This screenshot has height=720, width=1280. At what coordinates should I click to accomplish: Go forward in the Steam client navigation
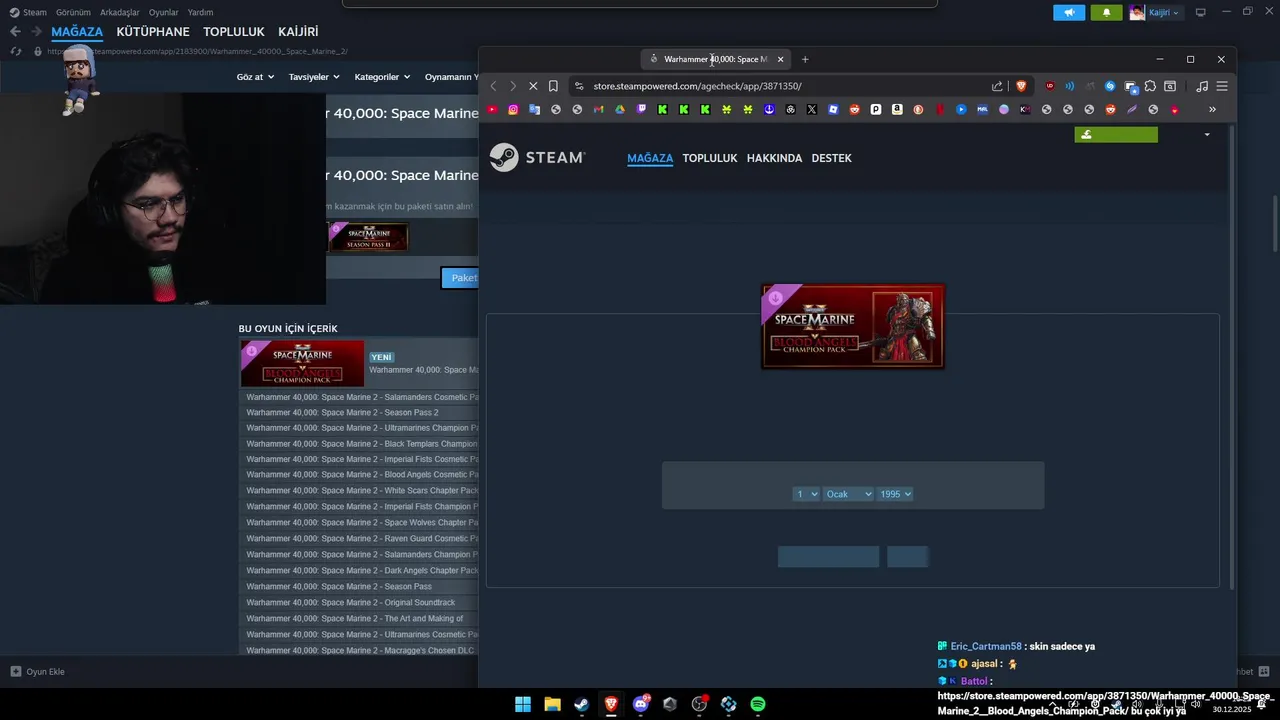click(x=36, y=32)
